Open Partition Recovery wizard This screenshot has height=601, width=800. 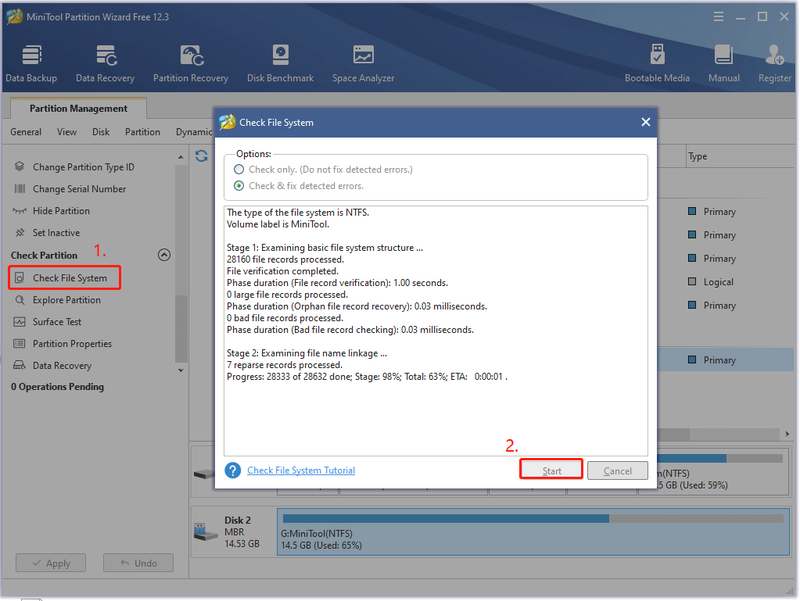(x=191, y=63)
